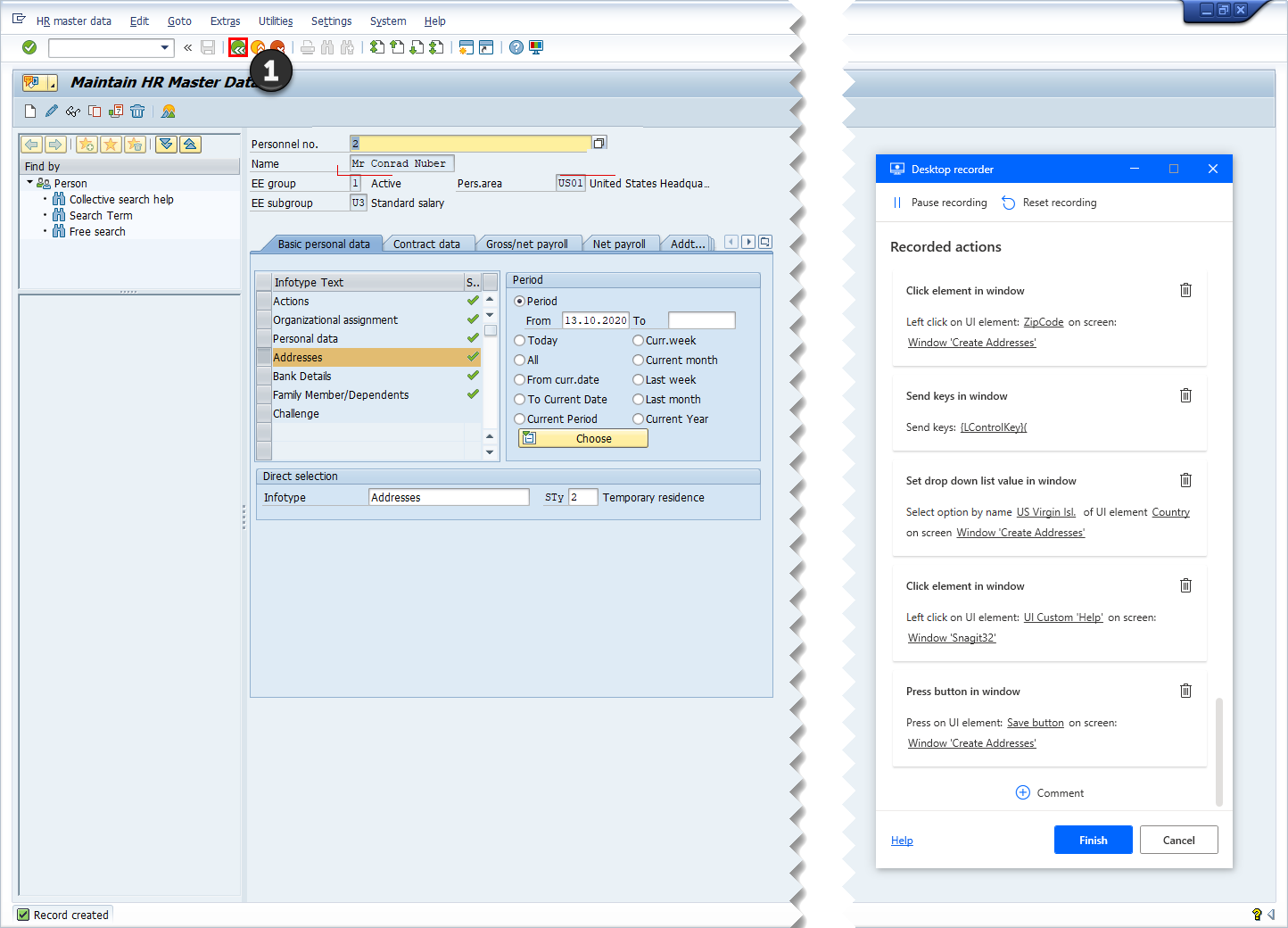The width and height of the screenshot is (1288, 928).
Task: Delete the 'Send keys in window' recorded action
Action: (1185, 395)
